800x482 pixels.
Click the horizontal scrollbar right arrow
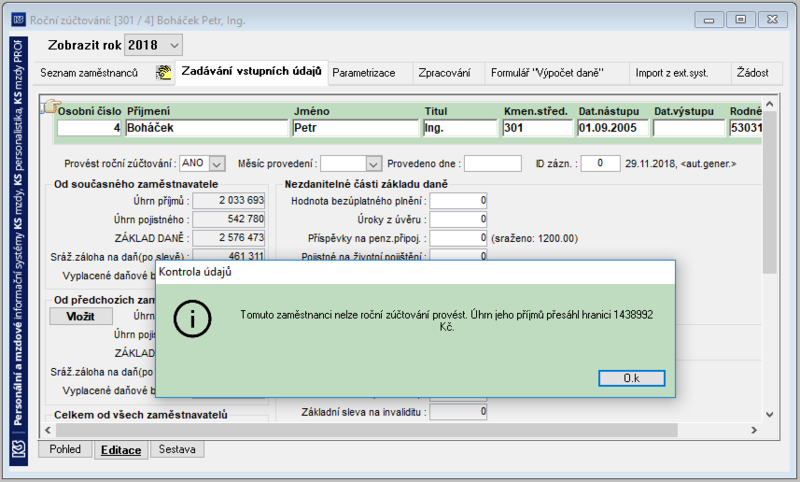[754, 430]
